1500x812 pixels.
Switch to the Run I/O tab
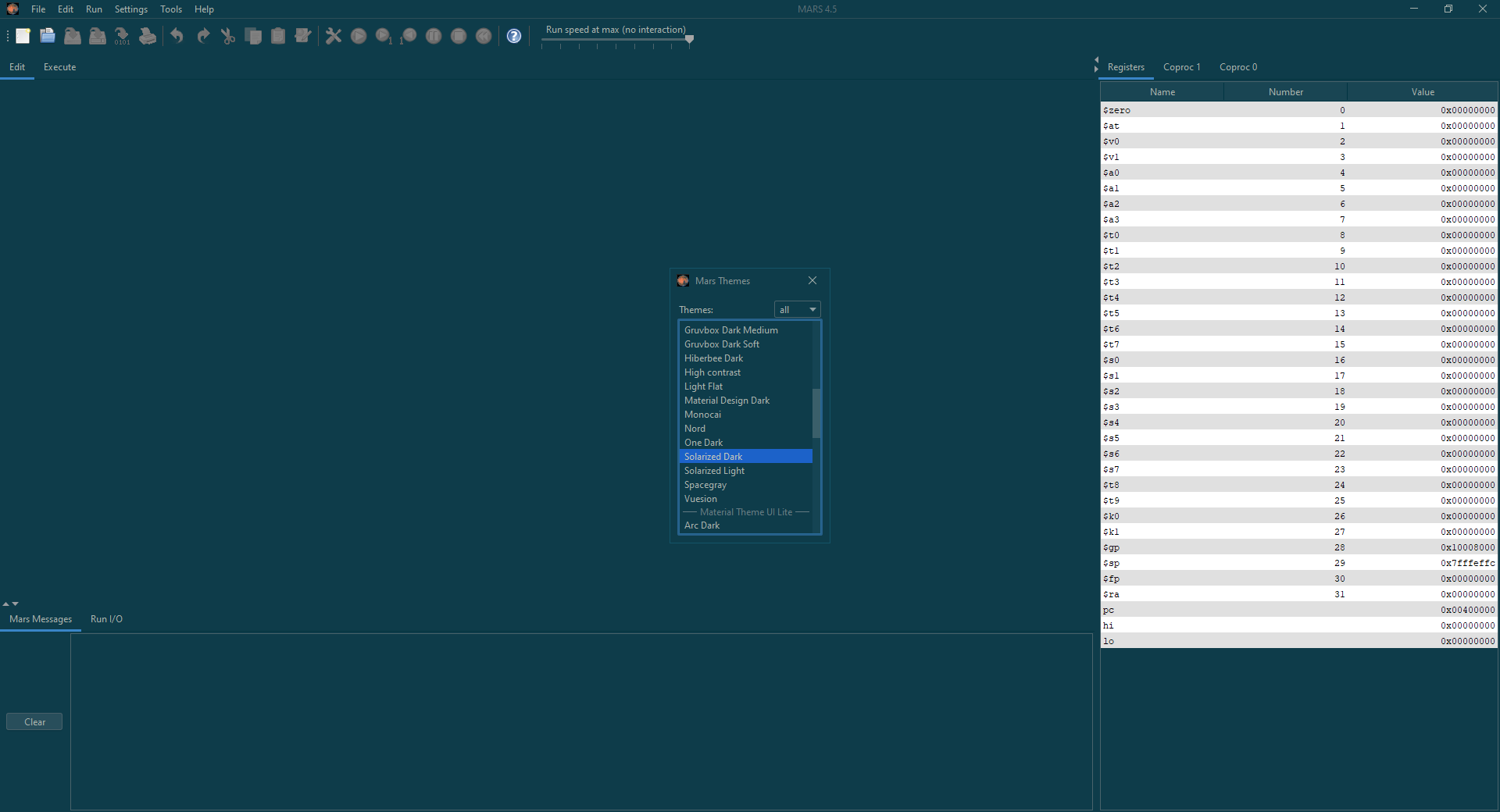106,619
